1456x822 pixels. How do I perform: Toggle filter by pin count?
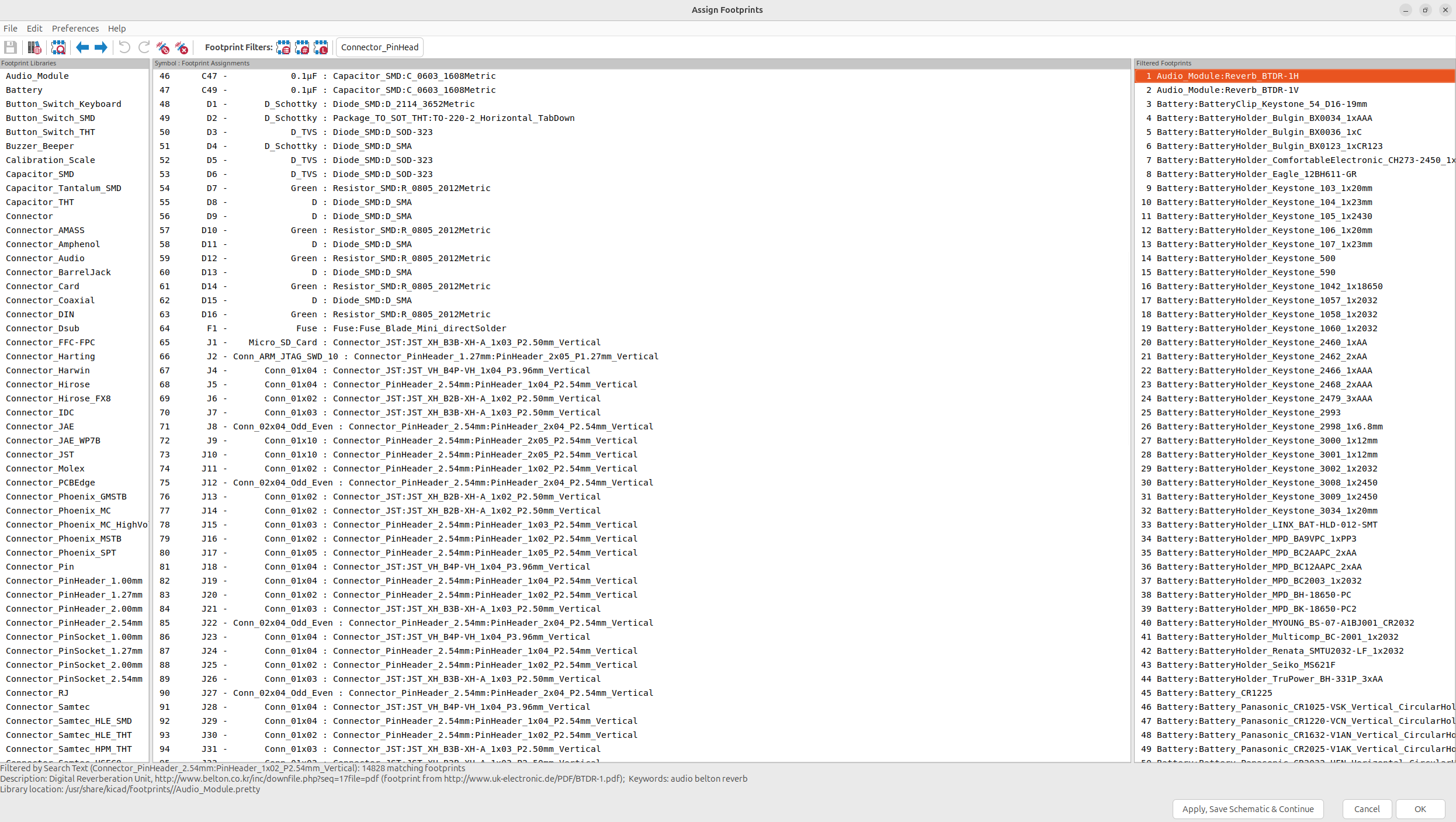point(302,47)
